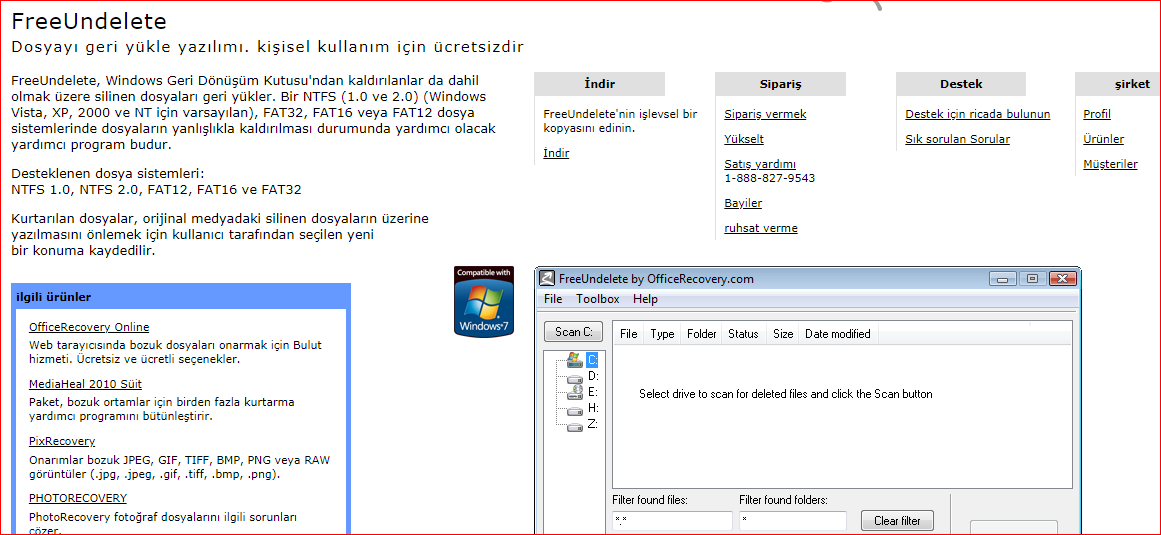The height and width of the screenshot is (535, 1161).
Task: Click the FreeUndelete app icon in title bar
Action: 546,279
